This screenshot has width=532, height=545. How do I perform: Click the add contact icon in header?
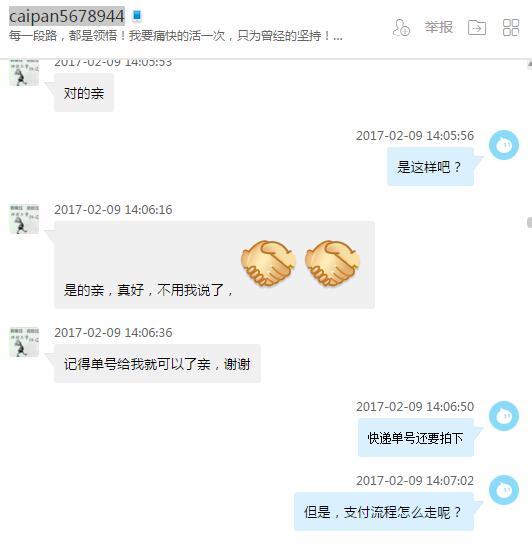click(401, 27)
